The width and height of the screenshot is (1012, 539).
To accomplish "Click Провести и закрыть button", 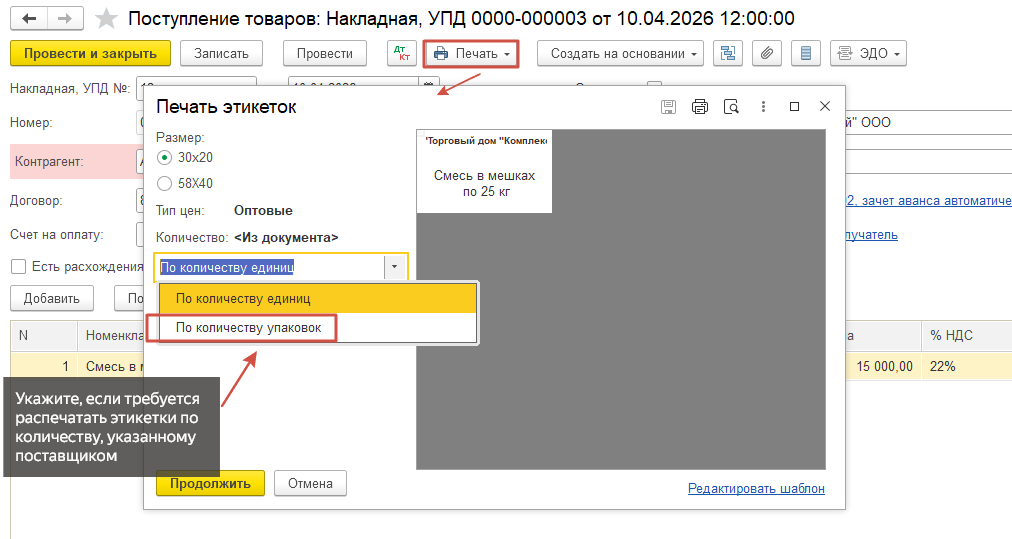I will [90, 54].
